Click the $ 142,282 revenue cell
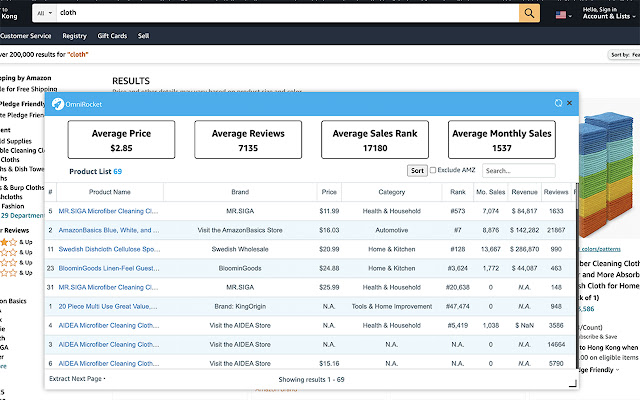The width and height of the screenshot is (640, 400). point(524,230)
